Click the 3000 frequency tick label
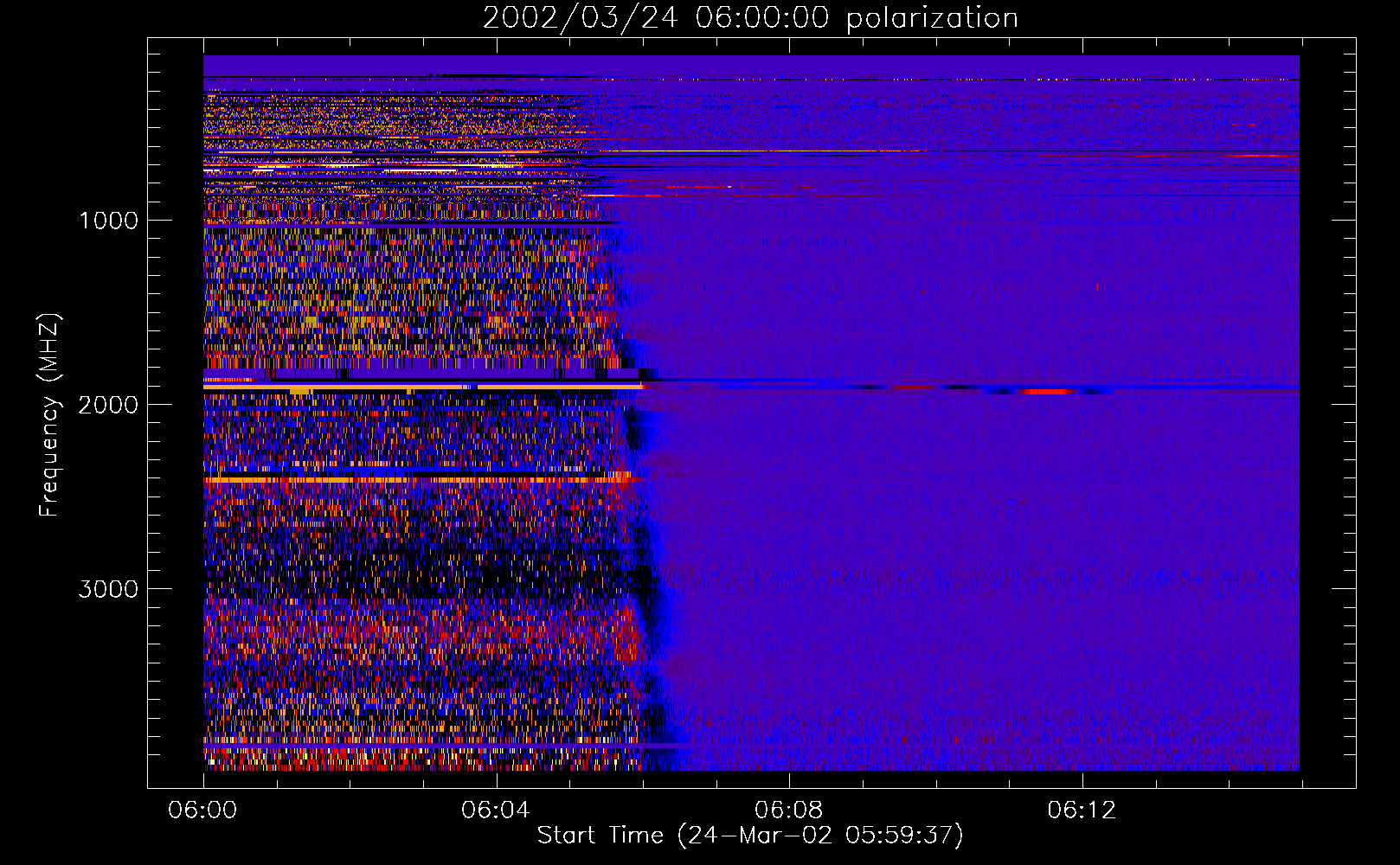 point(108,589)
